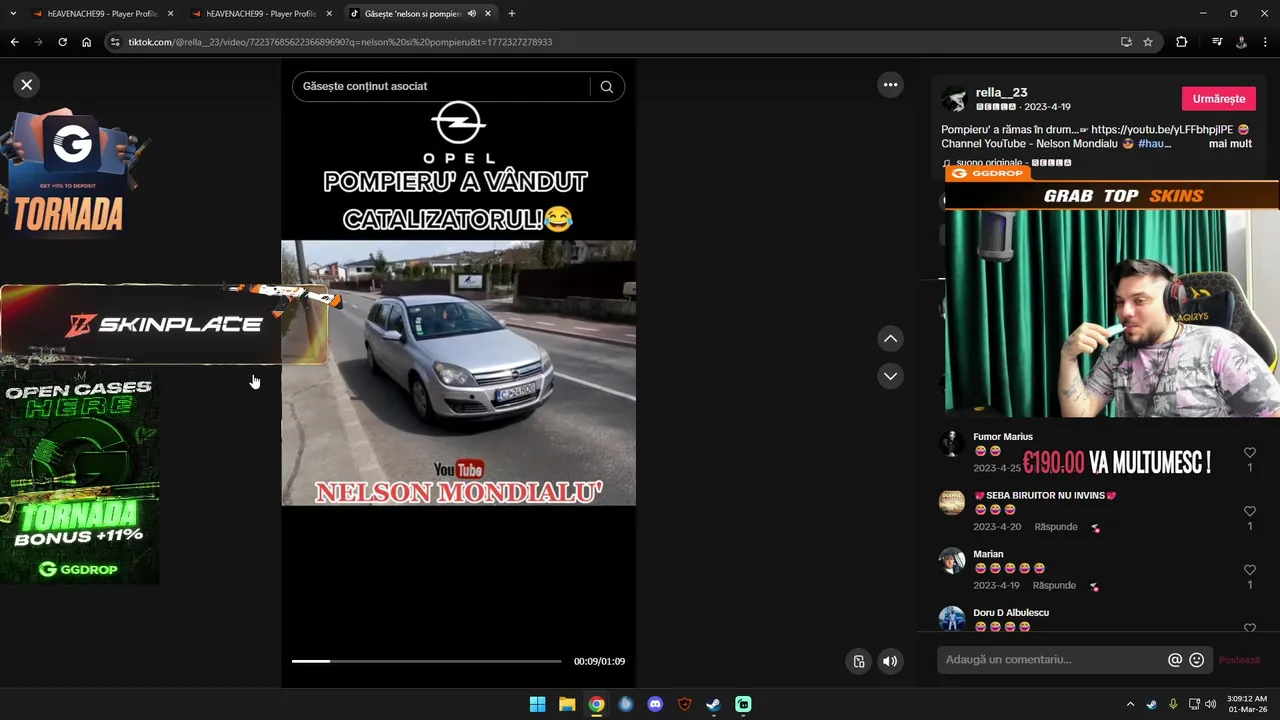This screenshot has width=1280, height=720.
Task: Click the Postează button
Action: click(x=1239, y=660)
